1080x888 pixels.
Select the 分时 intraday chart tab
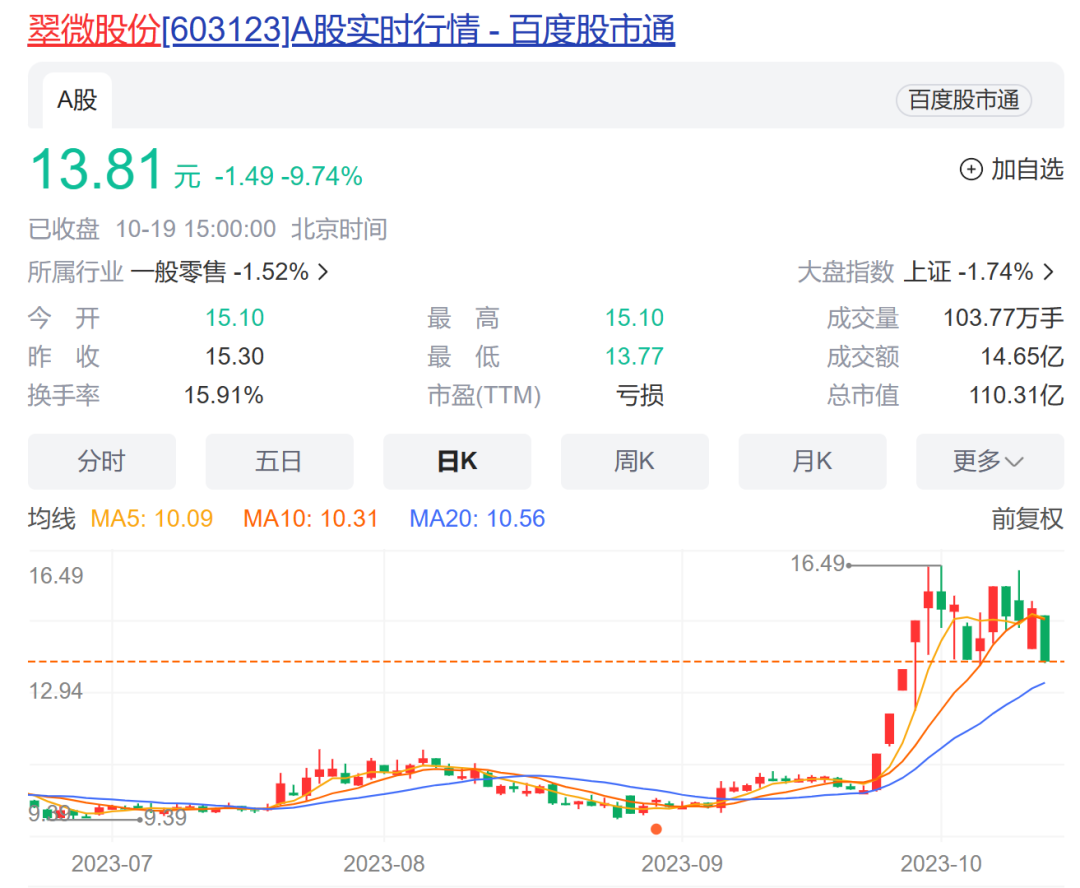(101, 461)
